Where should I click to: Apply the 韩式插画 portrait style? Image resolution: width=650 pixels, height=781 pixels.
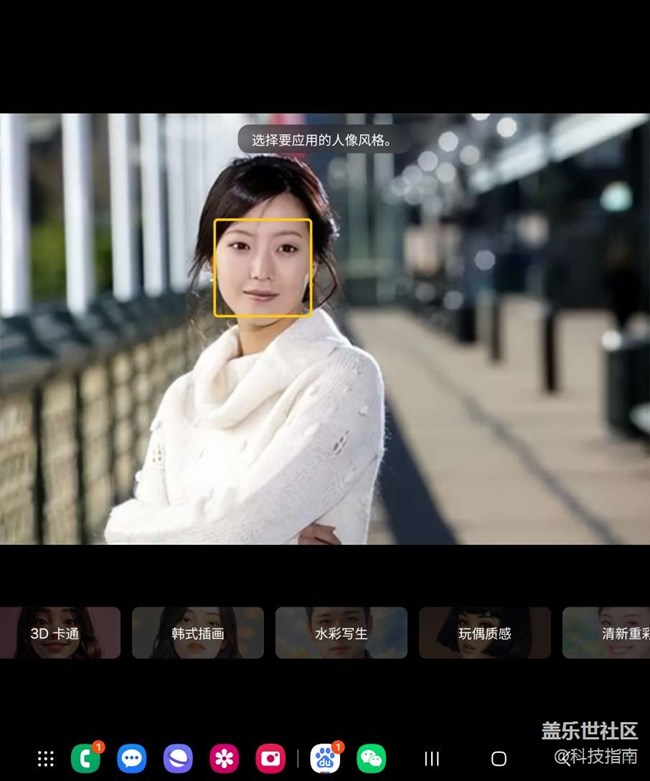point(198,633)
